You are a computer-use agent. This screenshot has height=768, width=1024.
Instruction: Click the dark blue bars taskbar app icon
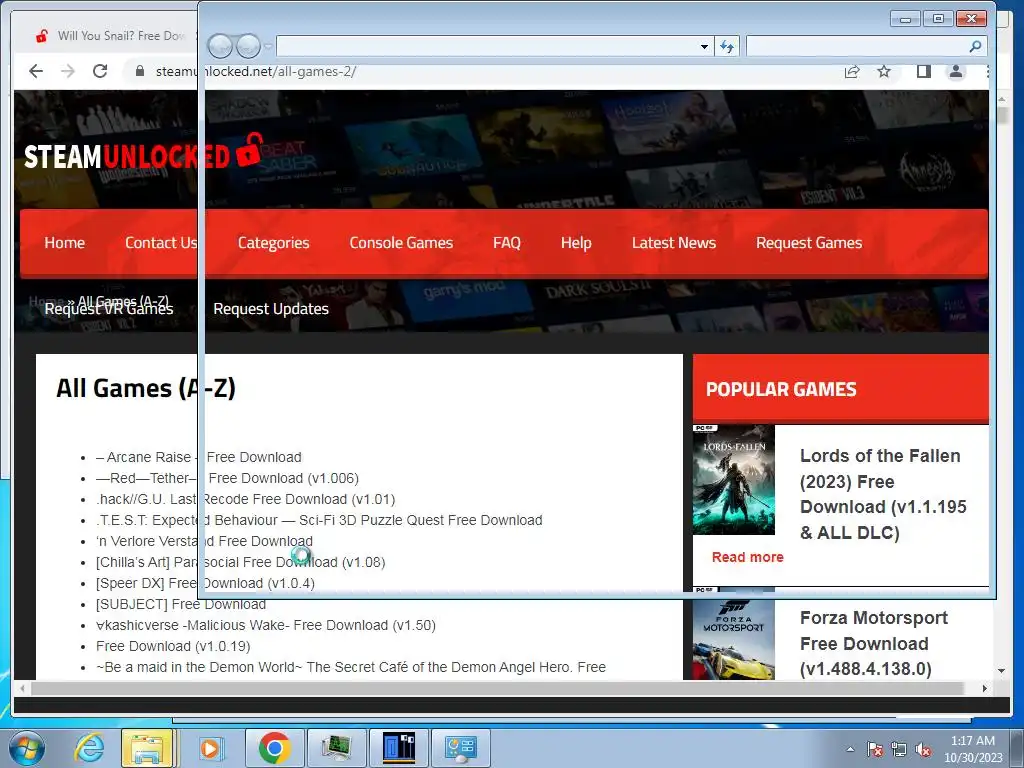tap(398, 748)
